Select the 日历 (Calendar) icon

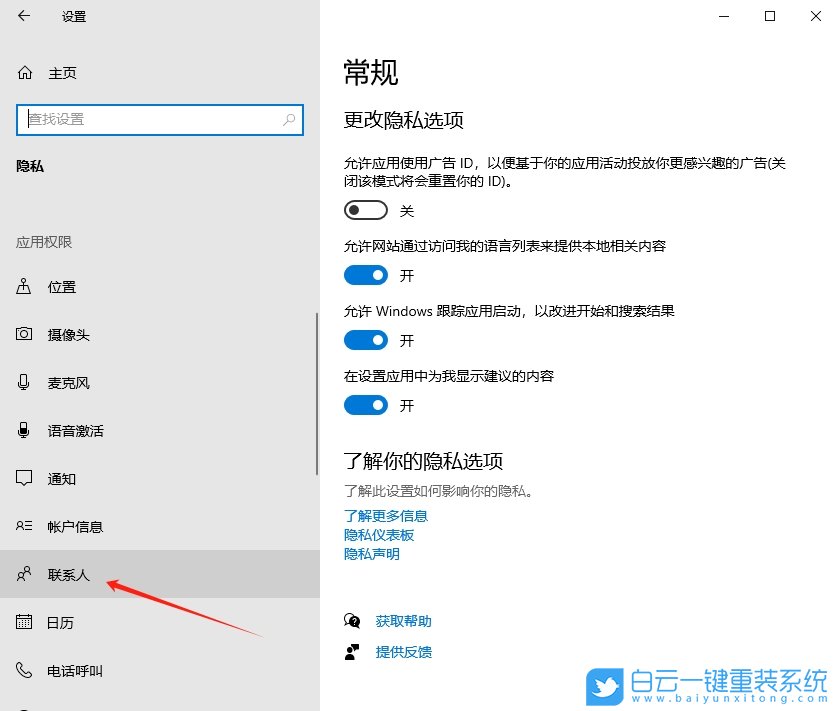(x=25, y=623)
